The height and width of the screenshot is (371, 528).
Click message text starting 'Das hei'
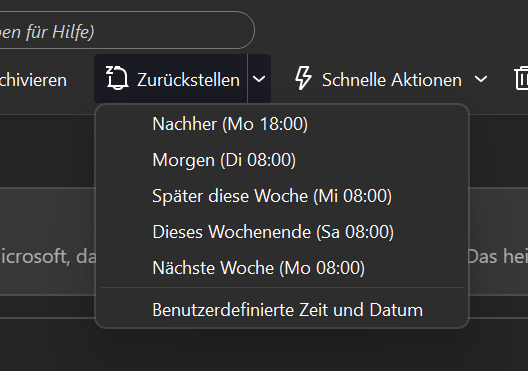[x=497, y=257]
